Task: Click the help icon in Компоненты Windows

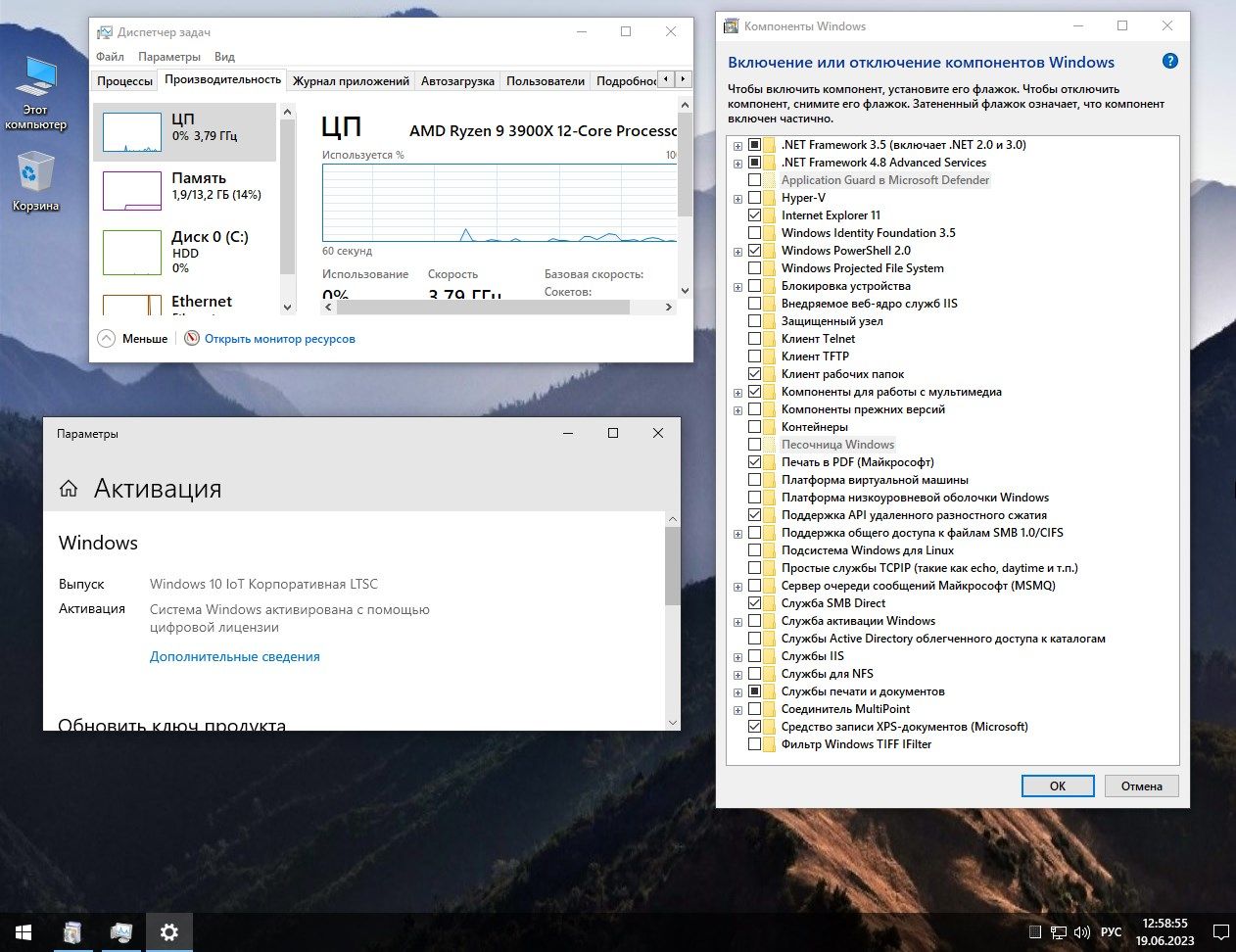Action: coord(1169,61)
